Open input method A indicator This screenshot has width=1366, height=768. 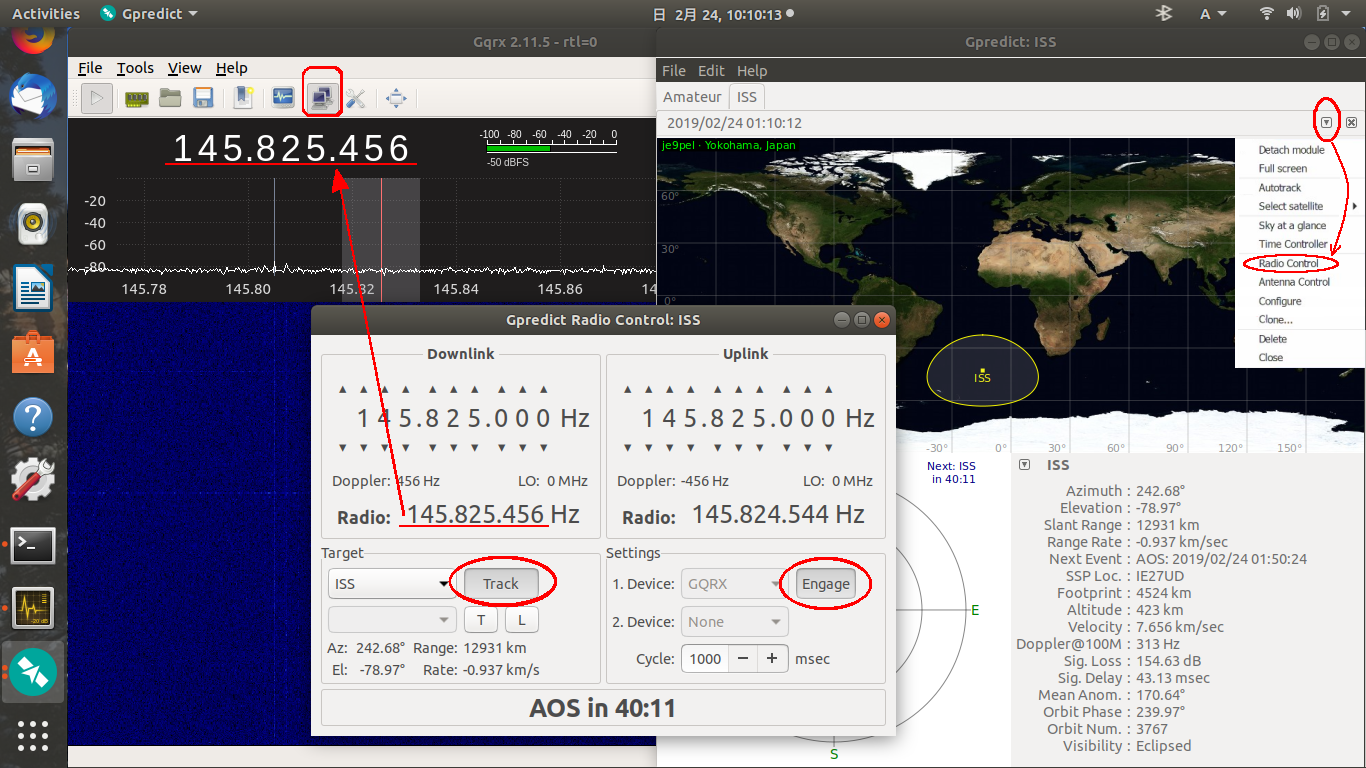click(1213, 14)
